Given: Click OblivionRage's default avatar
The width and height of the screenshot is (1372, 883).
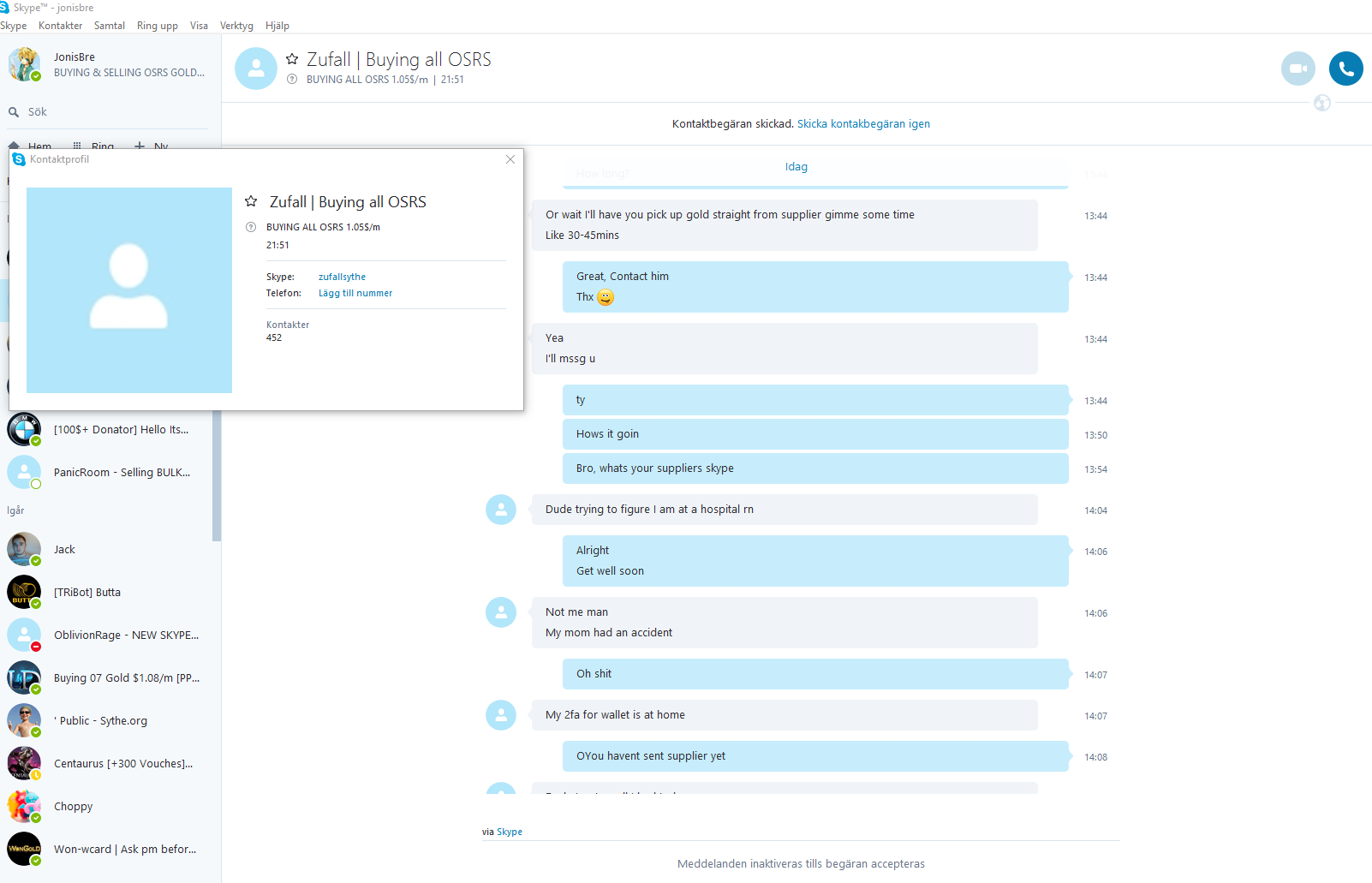Looking at the screenshot, I should [x=24, y=635].
